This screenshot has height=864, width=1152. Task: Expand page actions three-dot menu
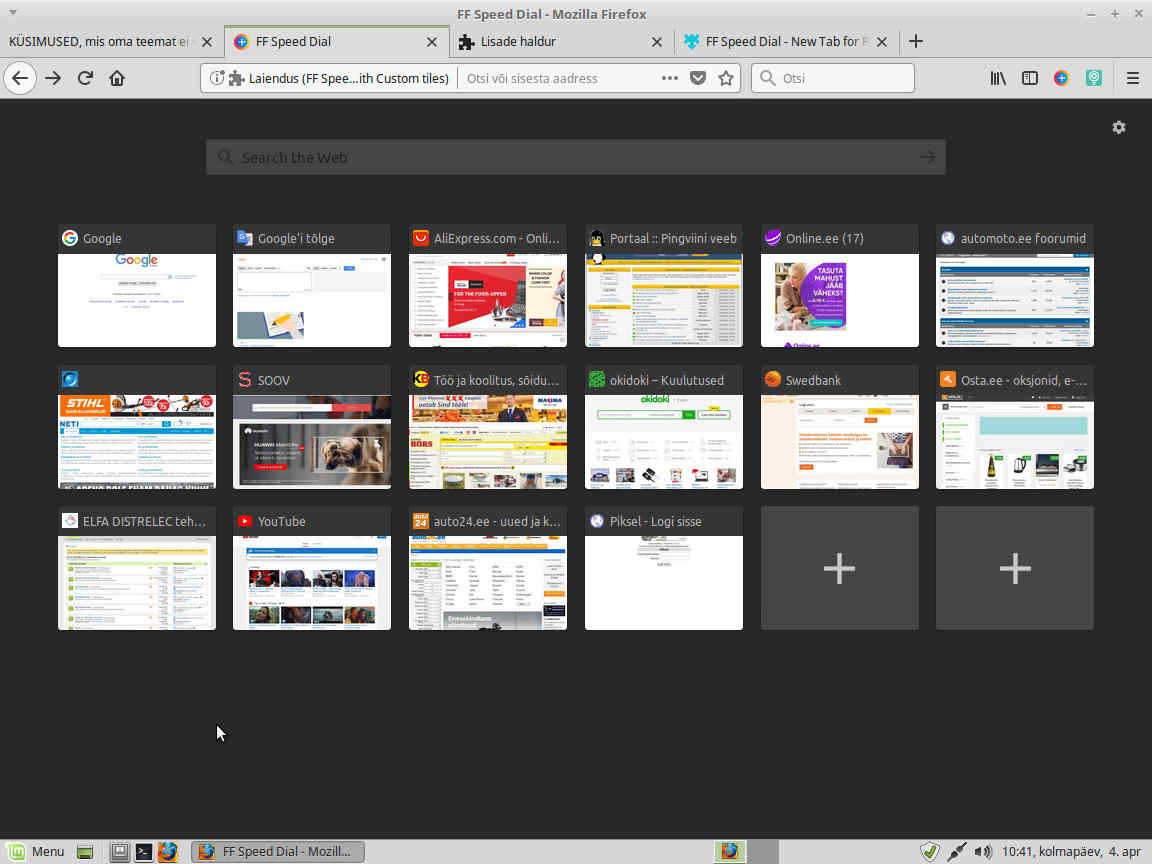coord(669,78)
